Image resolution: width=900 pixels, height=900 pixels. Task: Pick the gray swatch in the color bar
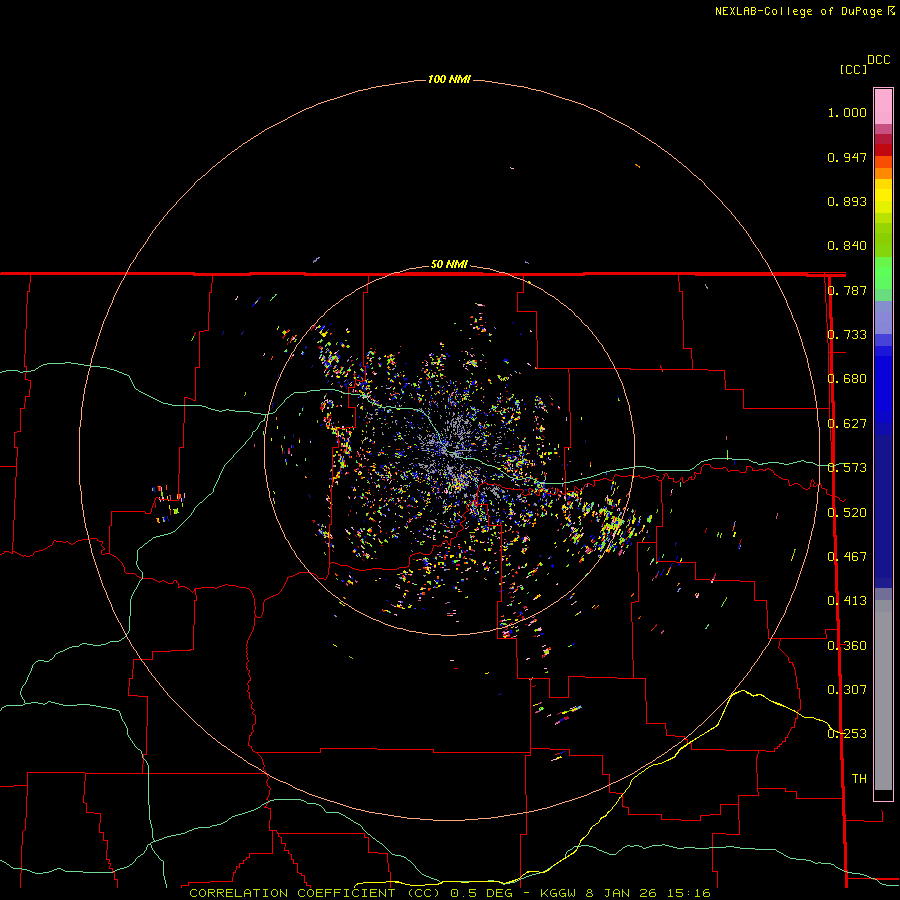click(x=883, y=695)
